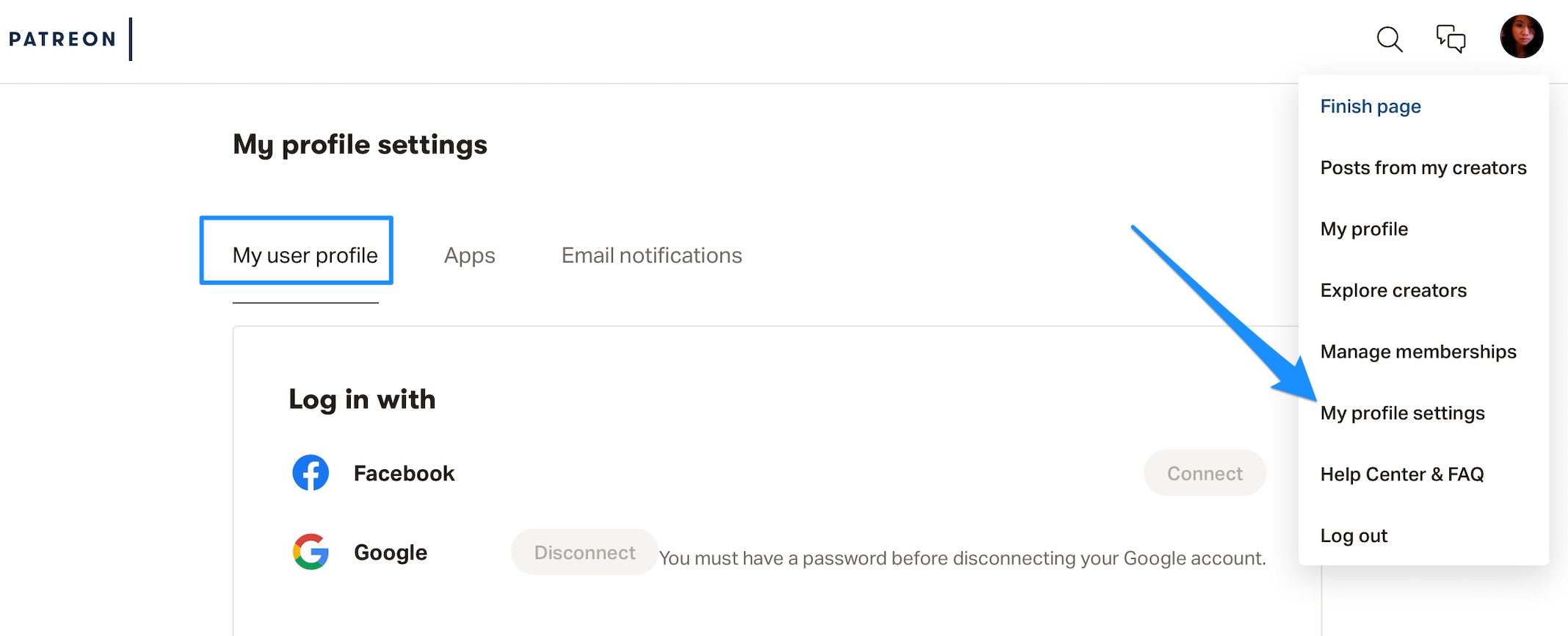Disconnect the Google account

(584, 552)
